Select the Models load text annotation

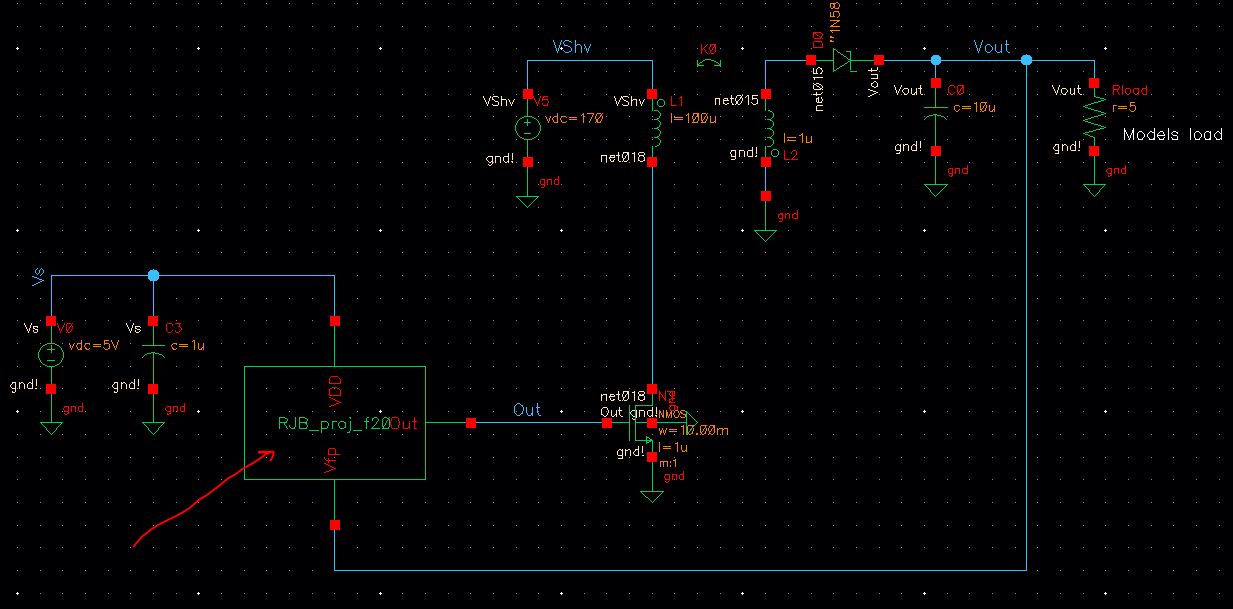click(1172, 134)
